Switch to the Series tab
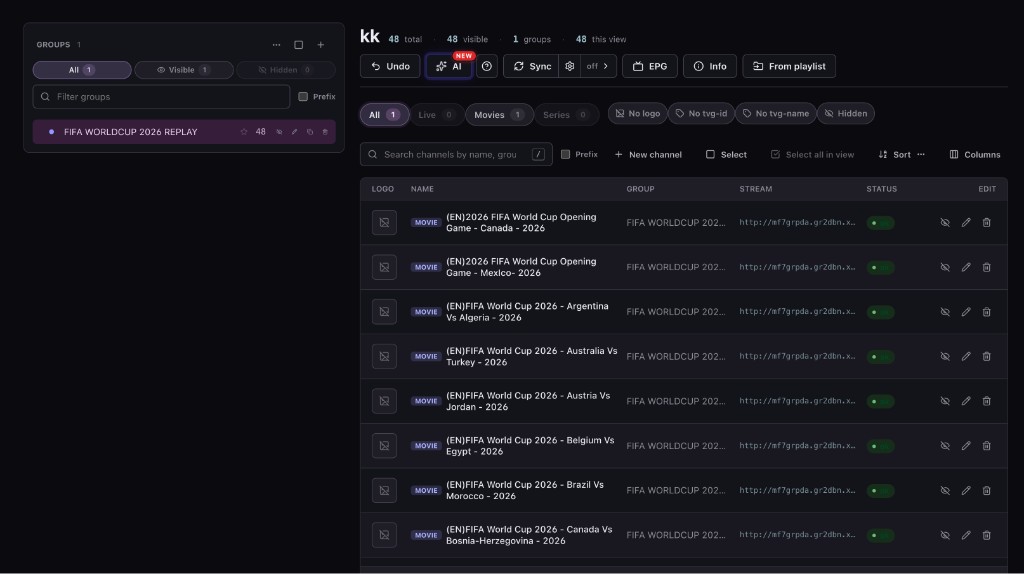Viewport: 1024px width, 574px height. 566,114
